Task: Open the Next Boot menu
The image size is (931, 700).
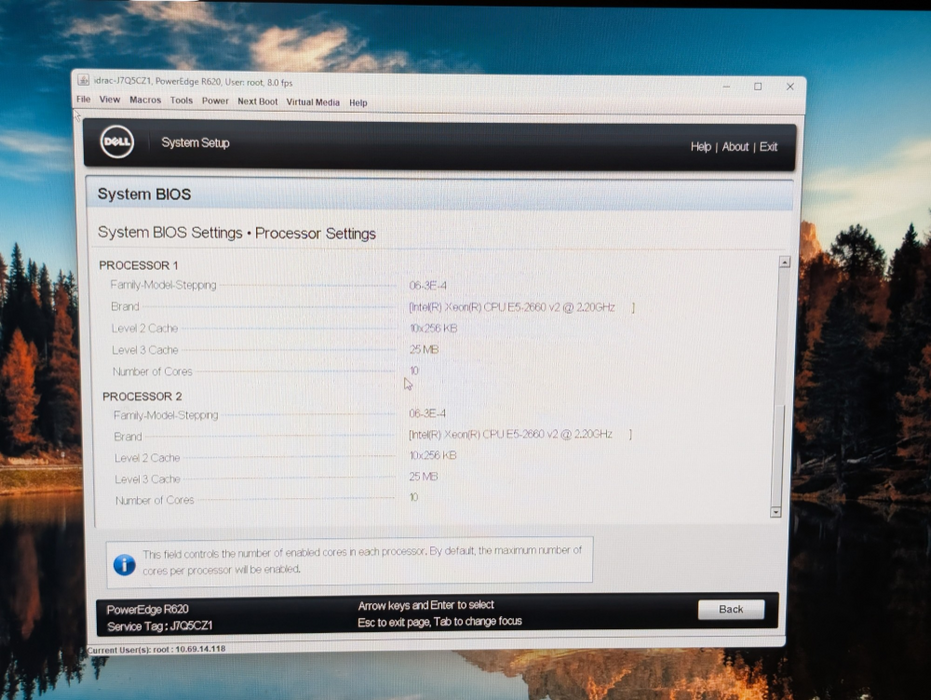Action: tap(257, 102)
